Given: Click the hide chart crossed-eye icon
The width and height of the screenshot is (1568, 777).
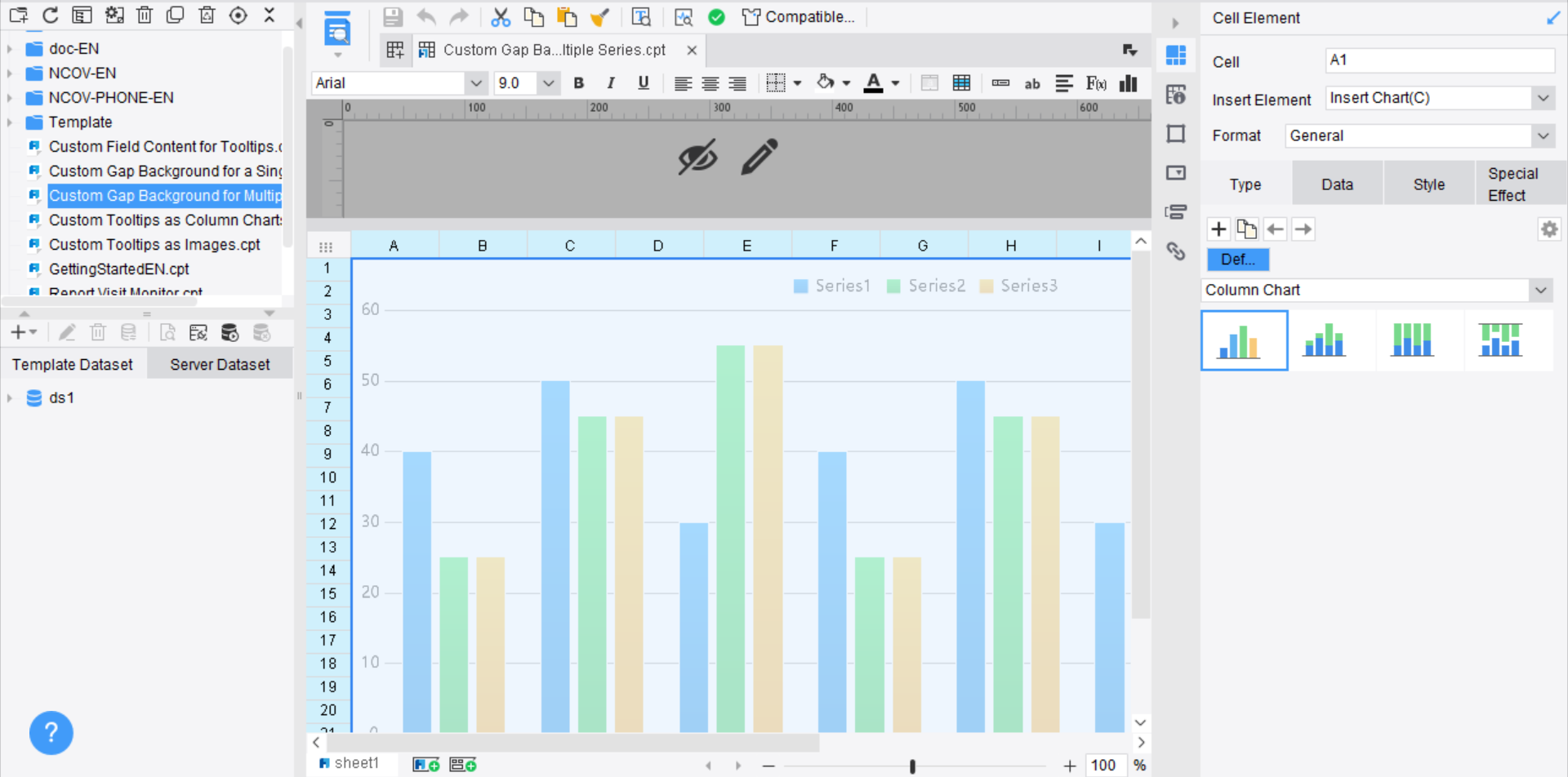Looking at the screenshot, I should [697, 157].
